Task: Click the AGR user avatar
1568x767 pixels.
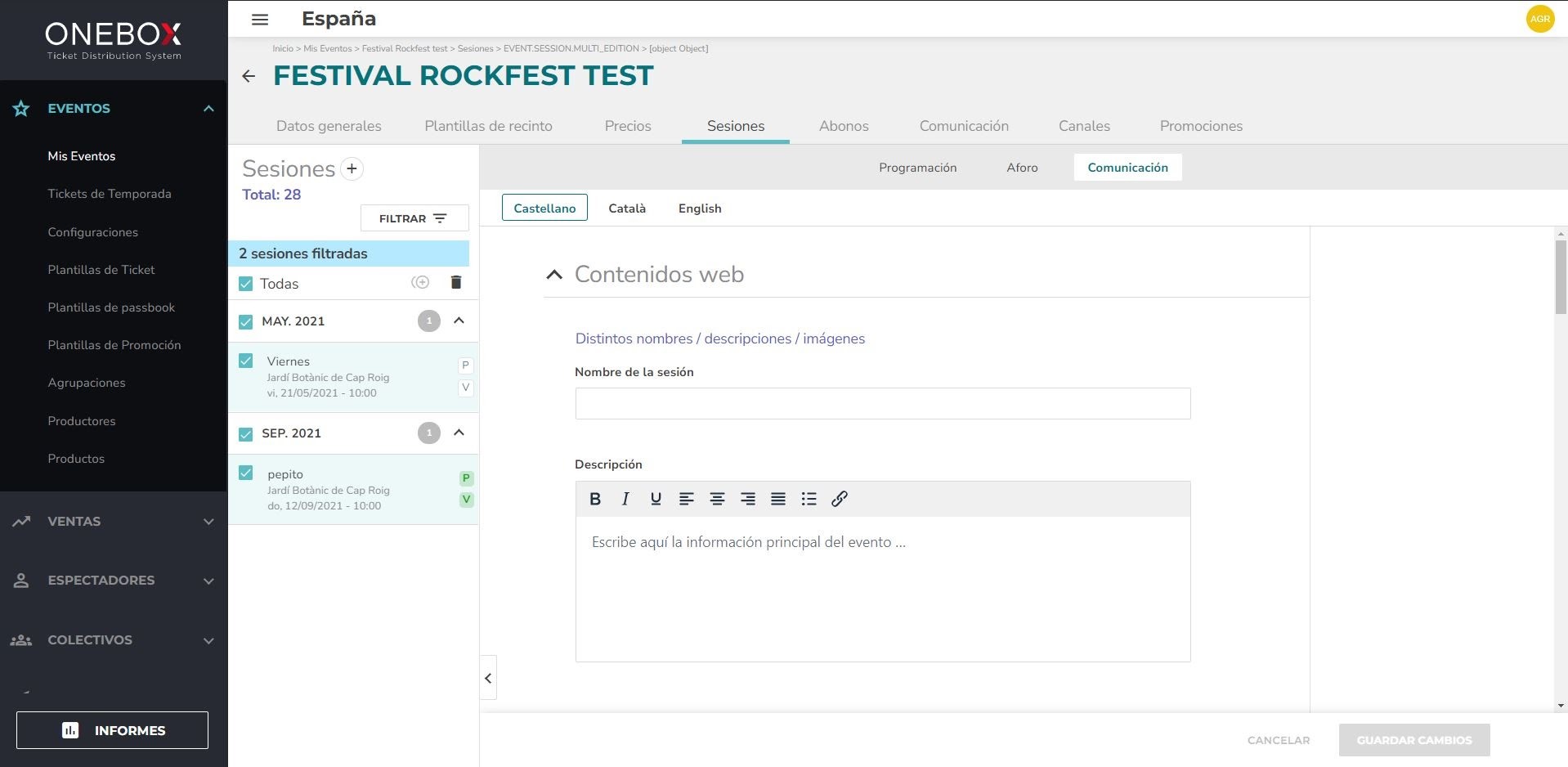Action: 1540,19
